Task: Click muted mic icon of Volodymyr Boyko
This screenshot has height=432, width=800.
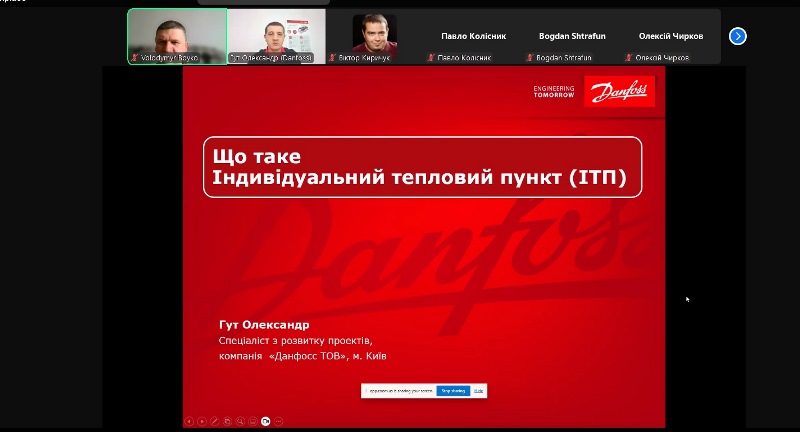Action: point(135,58)
